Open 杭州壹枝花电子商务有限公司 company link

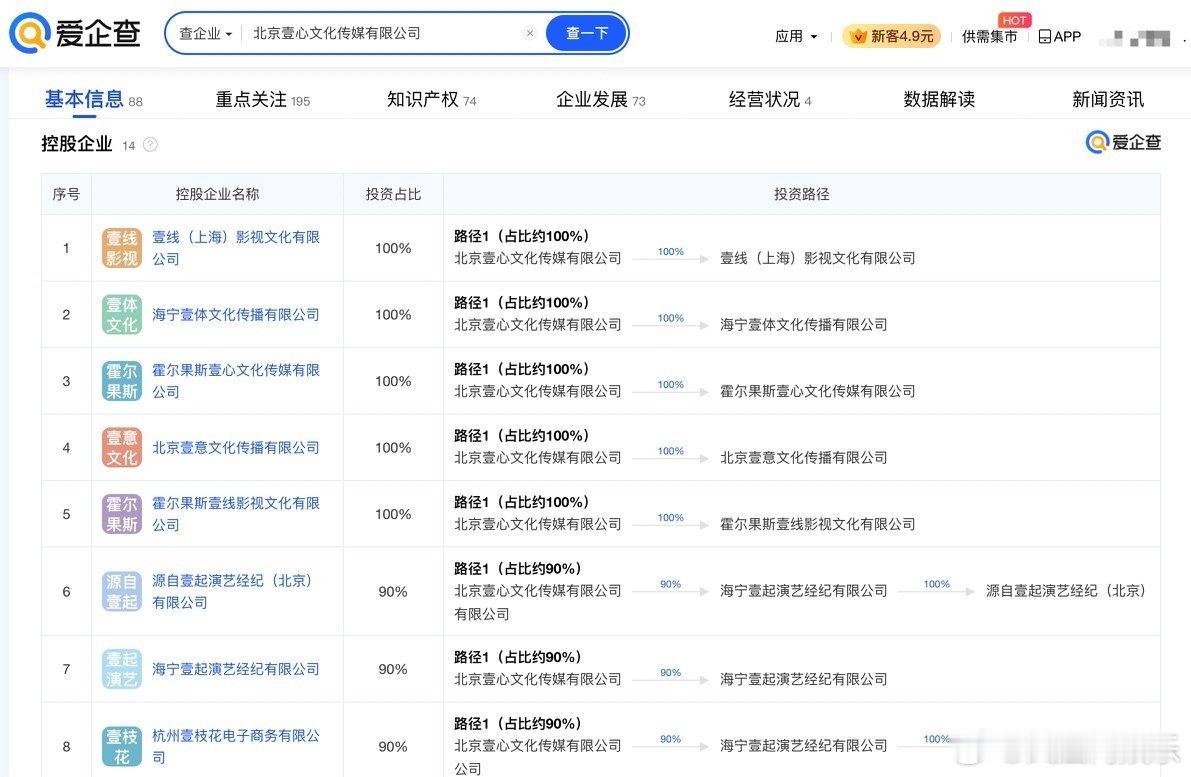[x=235, y=746]
